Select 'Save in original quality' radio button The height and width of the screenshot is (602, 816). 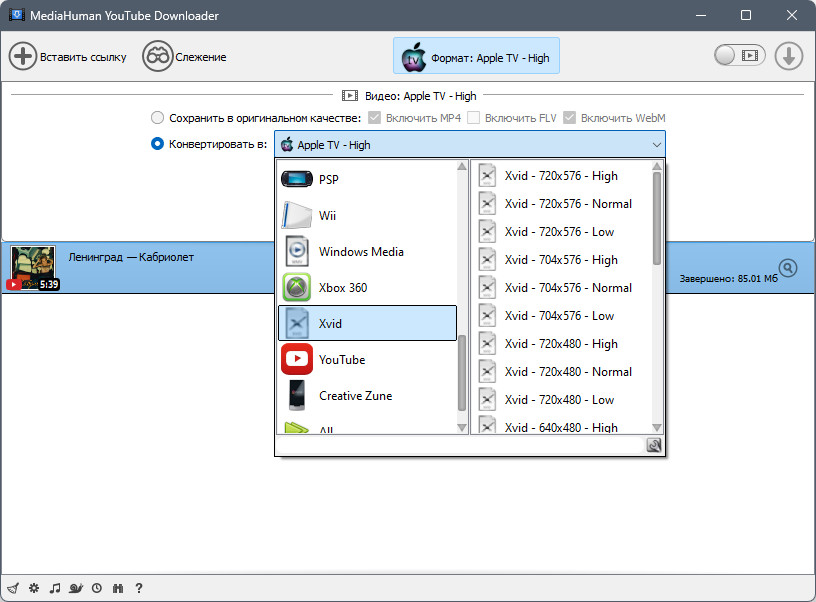tap(157, 118)
